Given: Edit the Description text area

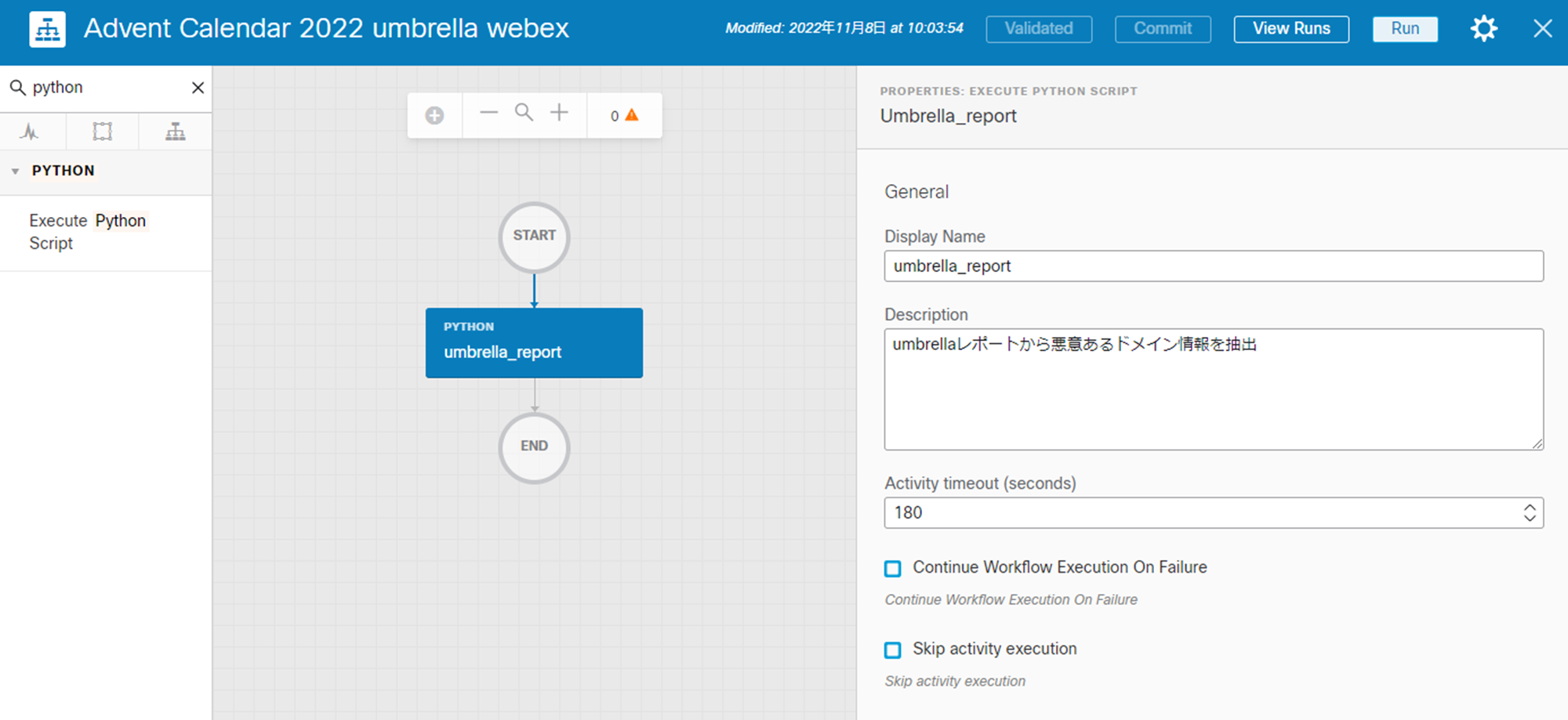Looking at the screenshot, I should [1214, 389].
